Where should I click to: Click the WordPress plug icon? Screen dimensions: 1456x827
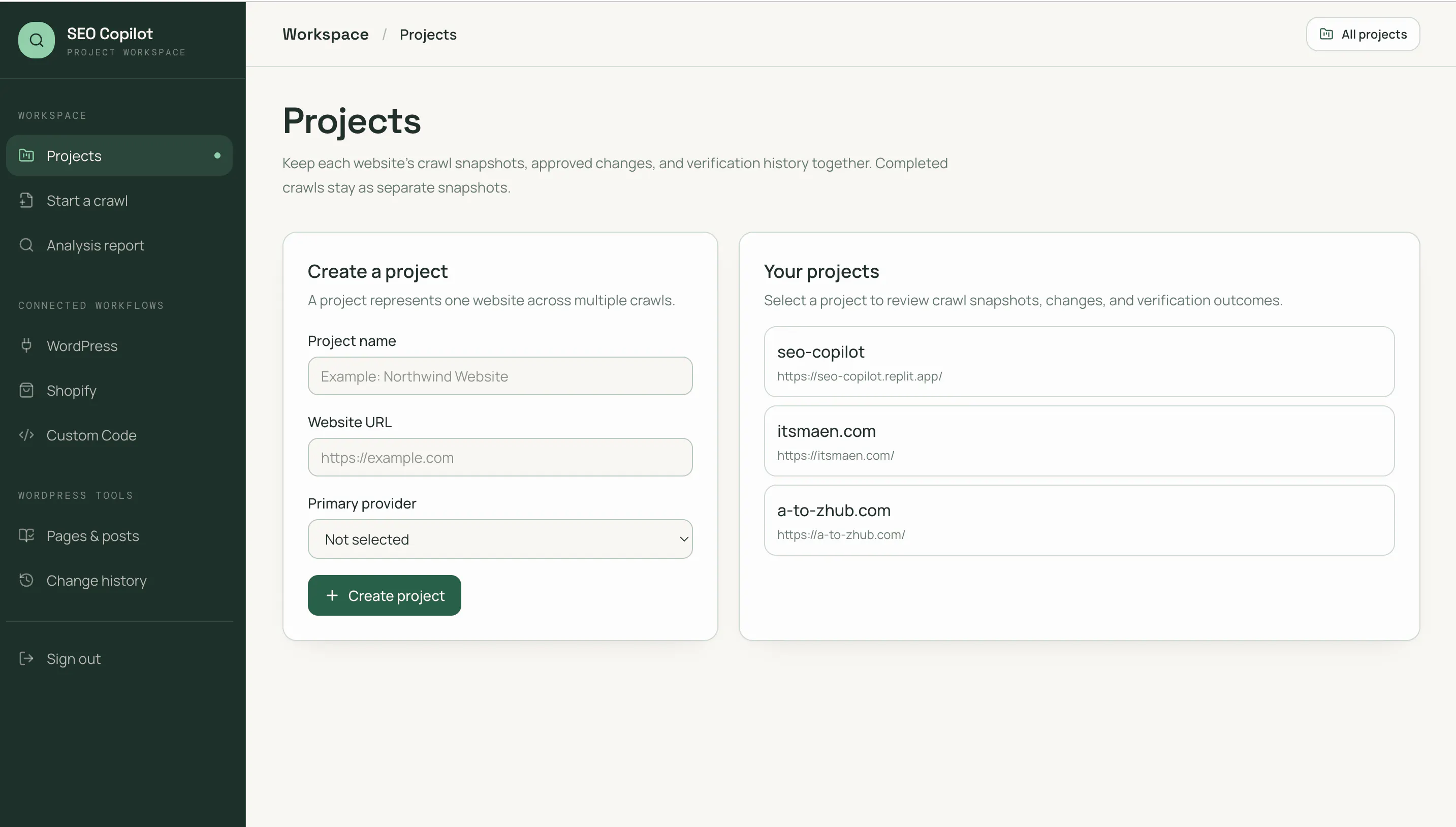(26, 345)
